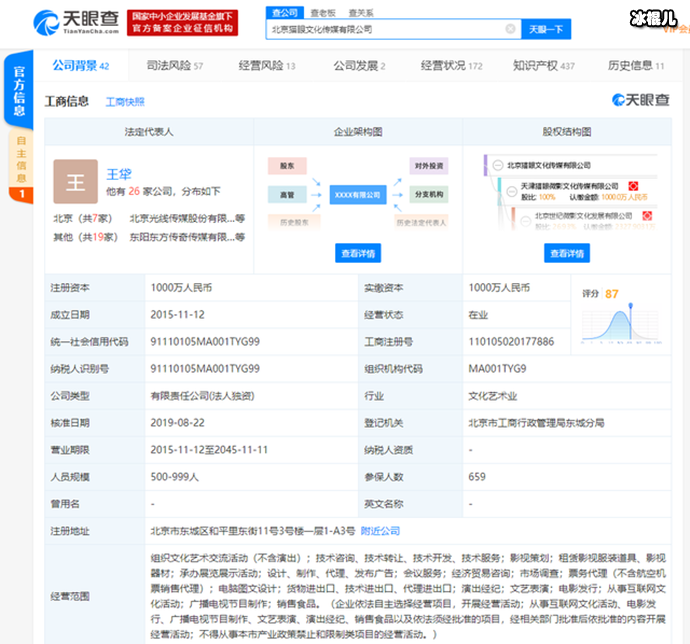
Task: Click the approval date 2019-08-22
Action: pyautogui.click(x=177, y=423)
